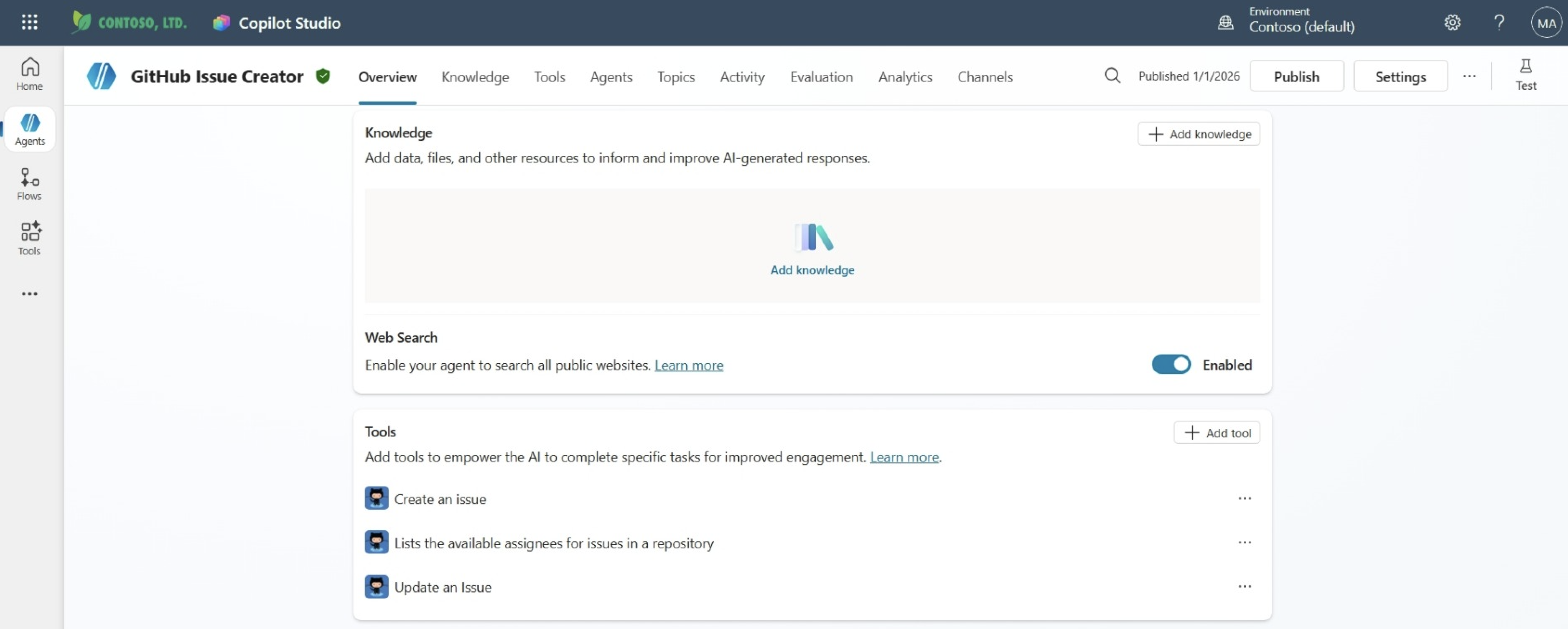This screenshot has height=629, width=1568.
Task: Open the help question mark icon
Action: pos(1499,23)
